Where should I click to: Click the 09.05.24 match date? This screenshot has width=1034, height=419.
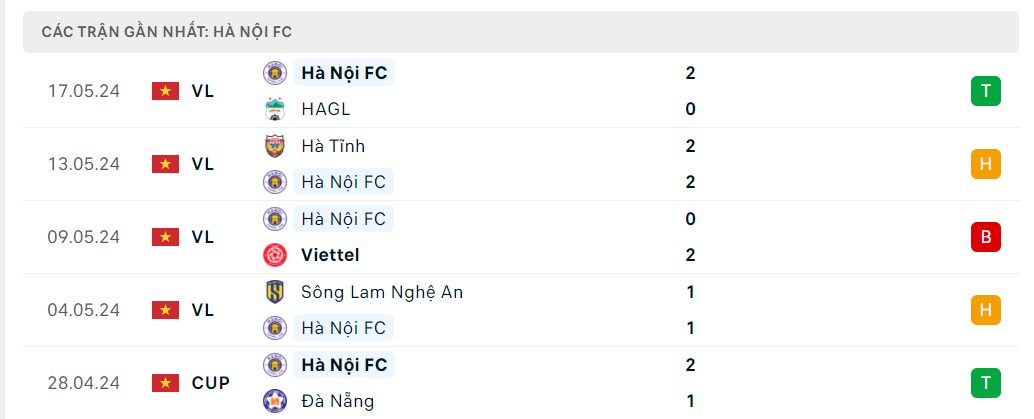(x=84, y=237)
